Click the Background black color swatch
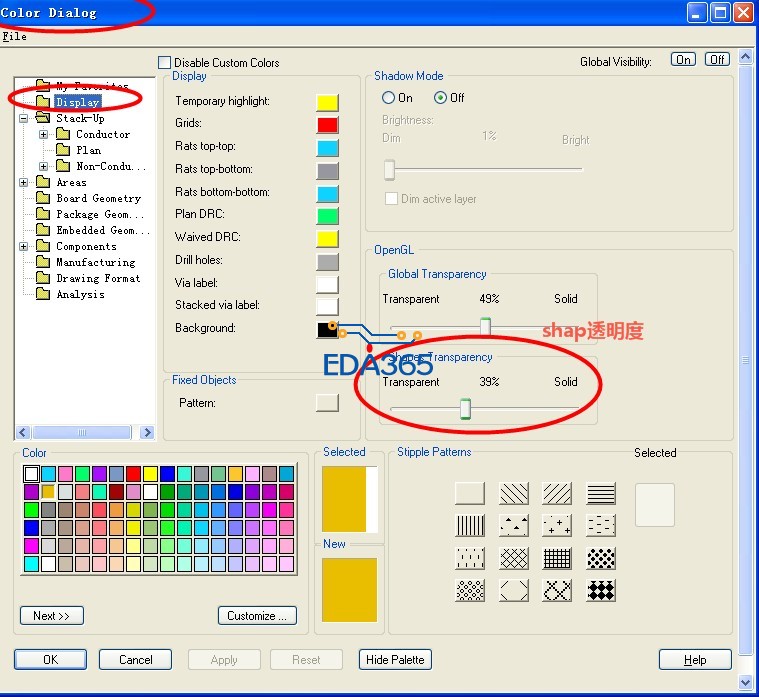759x697 pixels. (x=326, y=330)
